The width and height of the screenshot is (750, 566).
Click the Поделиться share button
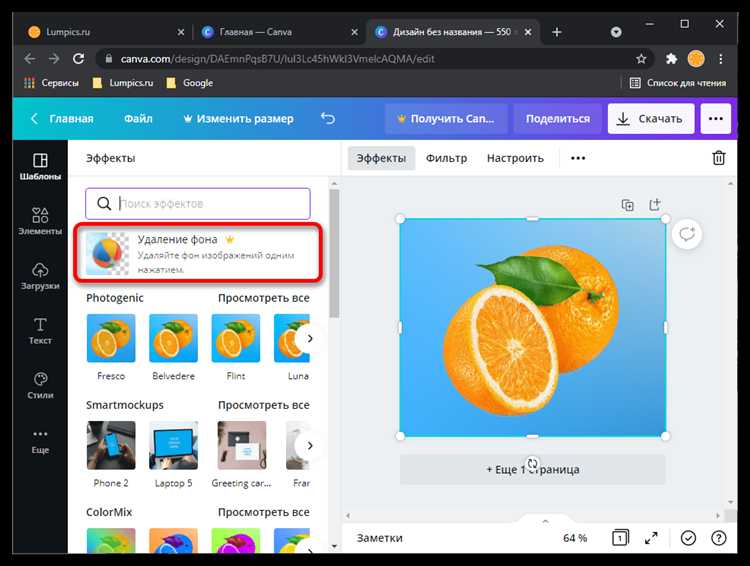(x=558, y=118)
